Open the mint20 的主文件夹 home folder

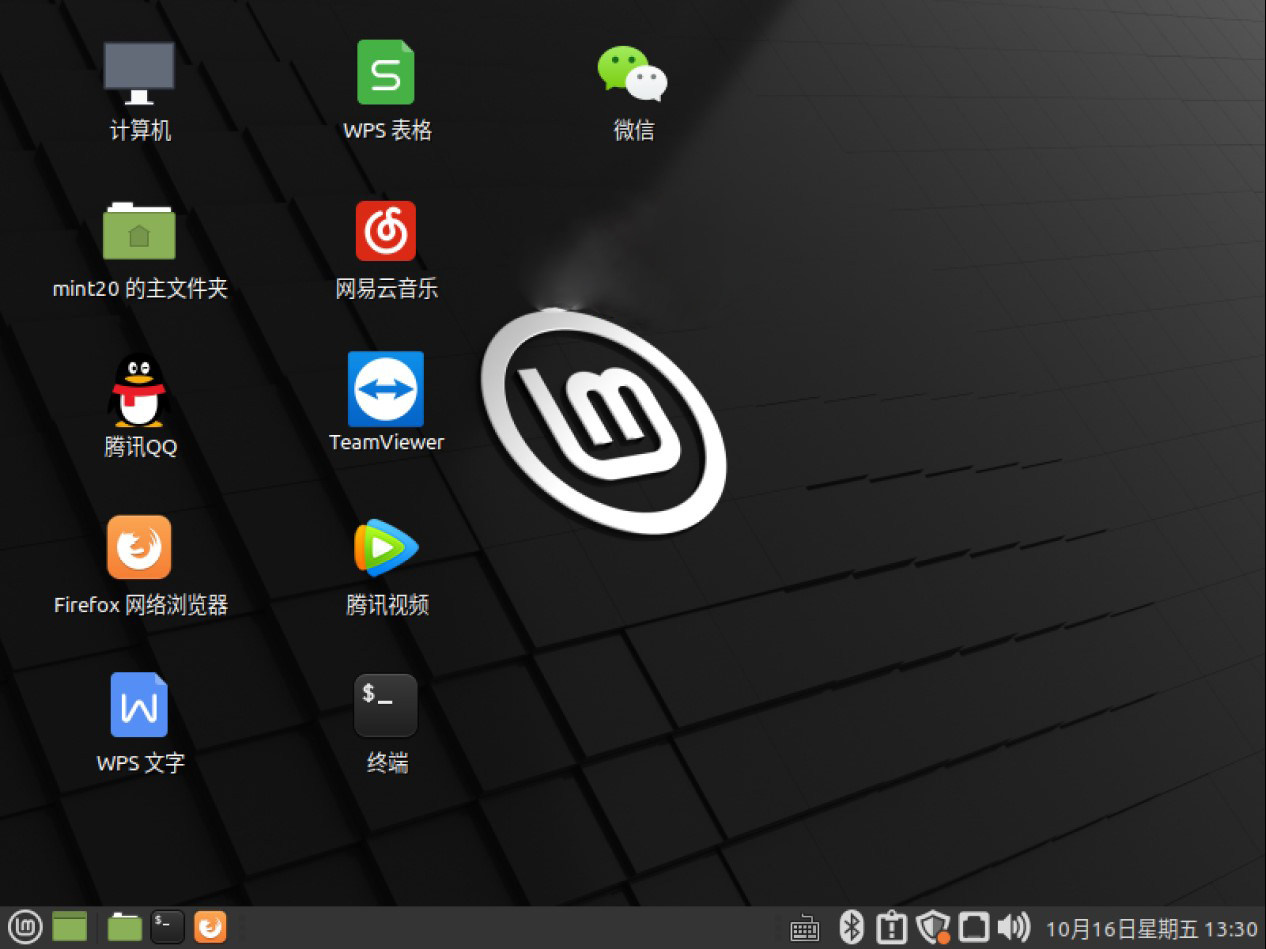(x=139, y=231)
